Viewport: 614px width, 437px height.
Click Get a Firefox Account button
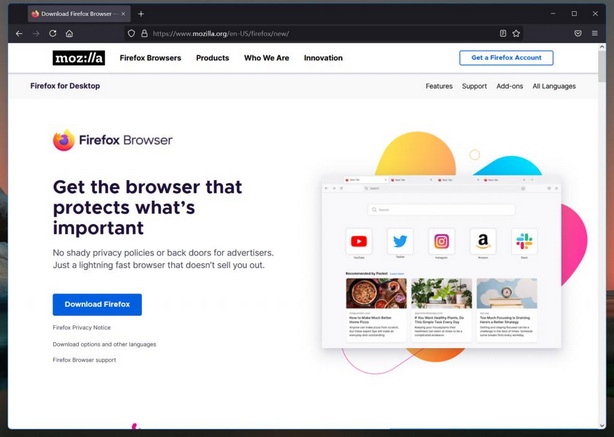506,58
